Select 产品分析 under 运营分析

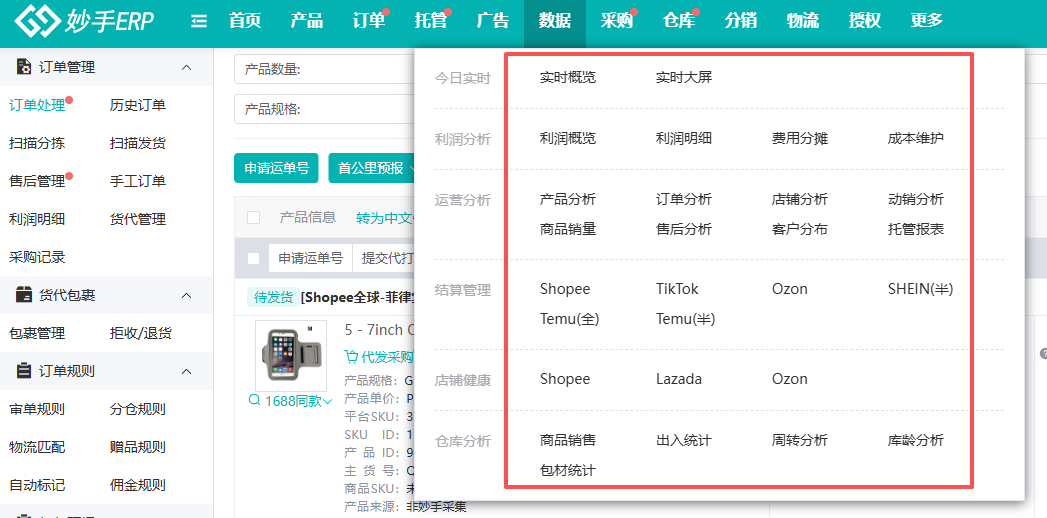coord(568,200)
